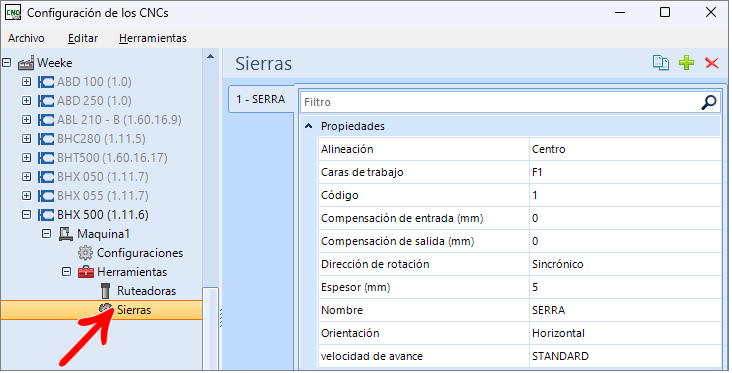Expand the ABD 250 (1.0) node

27,101
